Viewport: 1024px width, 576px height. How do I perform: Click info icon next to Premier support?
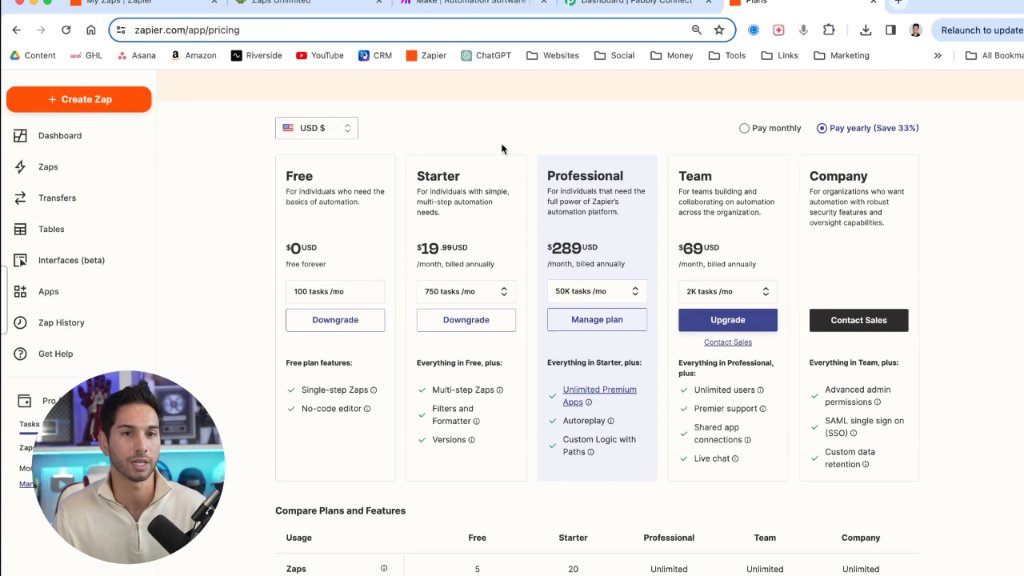pyautogui.click(x=763, y=409)
